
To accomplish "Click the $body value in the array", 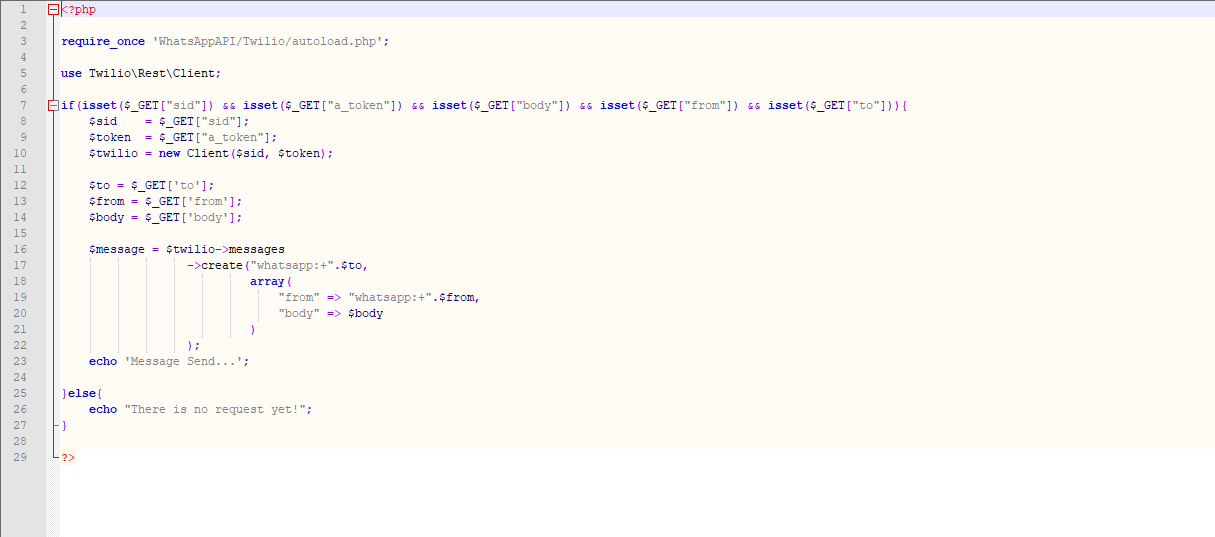I will 365,313.
